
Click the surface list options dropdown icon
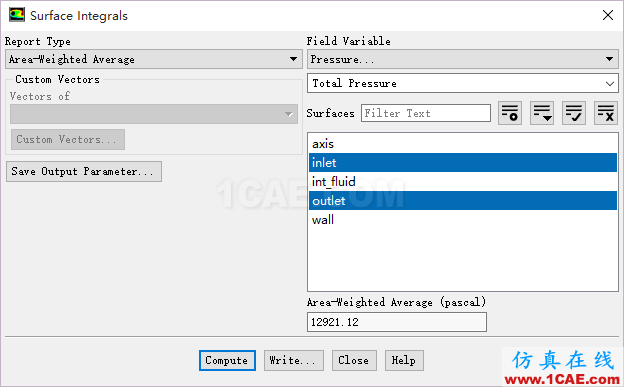click(542, 113)
